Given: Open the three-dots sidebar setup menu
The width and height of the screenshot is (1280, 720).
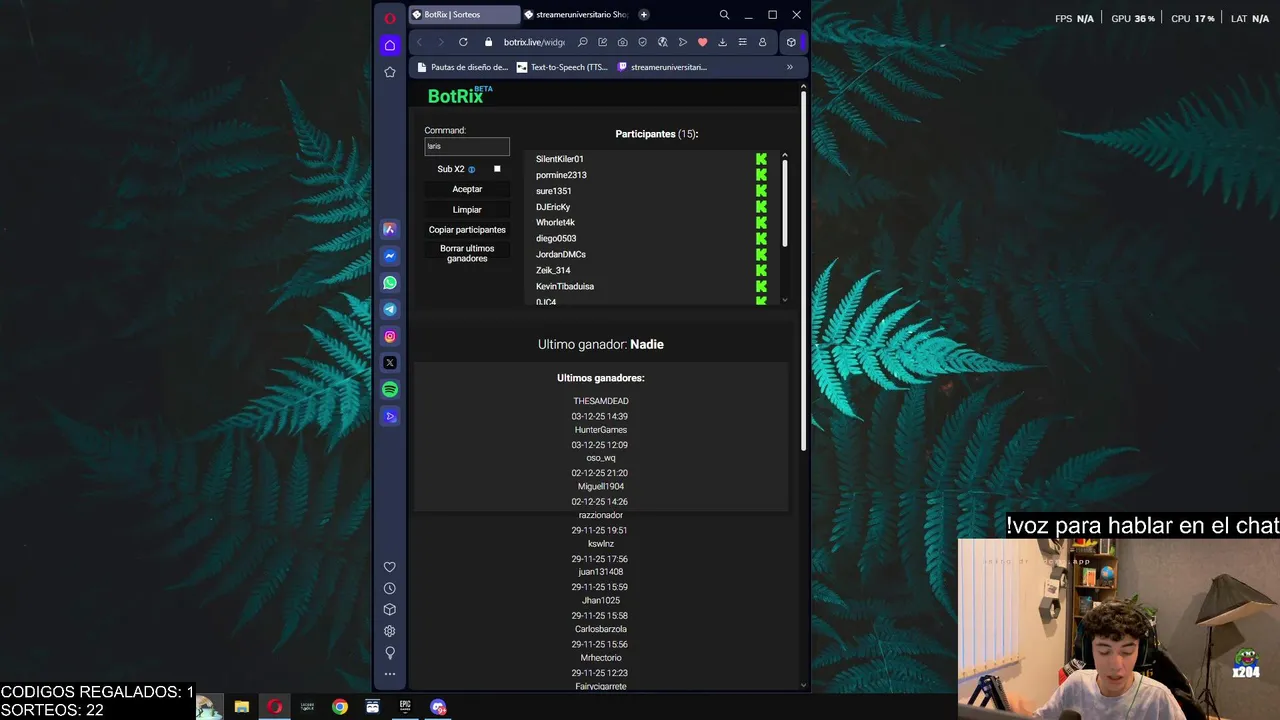Looking at the screenshot, I should tap(390, 674).
